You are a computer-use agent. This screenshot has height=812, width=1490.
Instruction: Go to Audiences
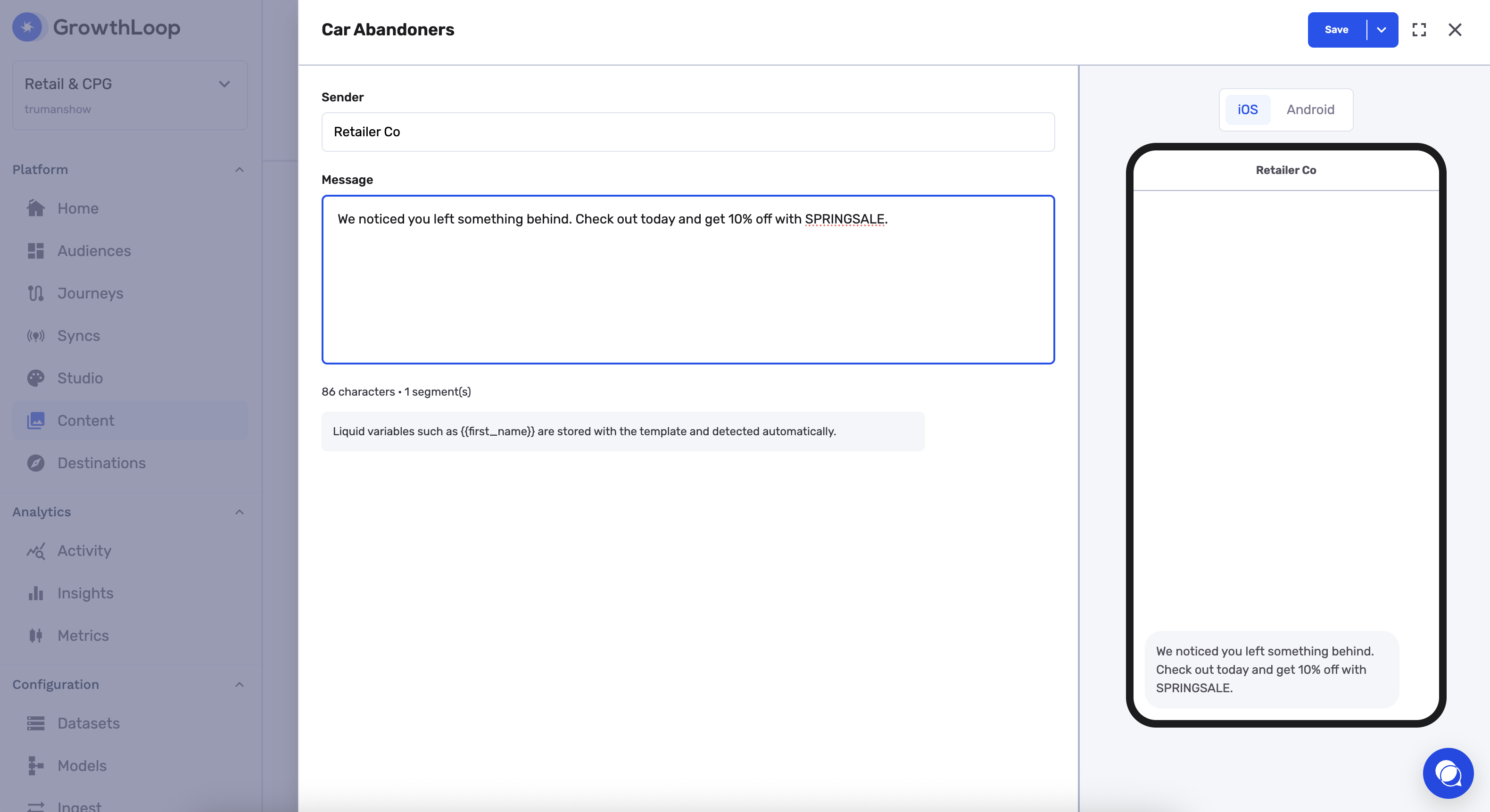click(x=130, y=250)
